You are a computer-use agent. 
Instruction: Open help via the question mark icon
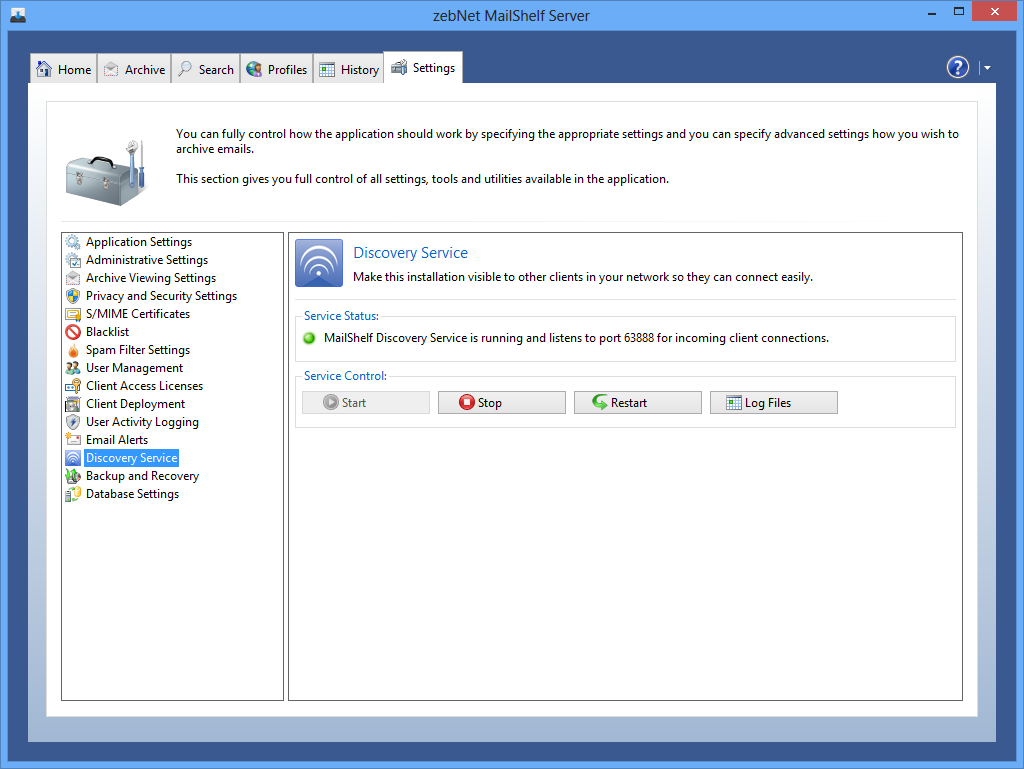tap(958, 67)
